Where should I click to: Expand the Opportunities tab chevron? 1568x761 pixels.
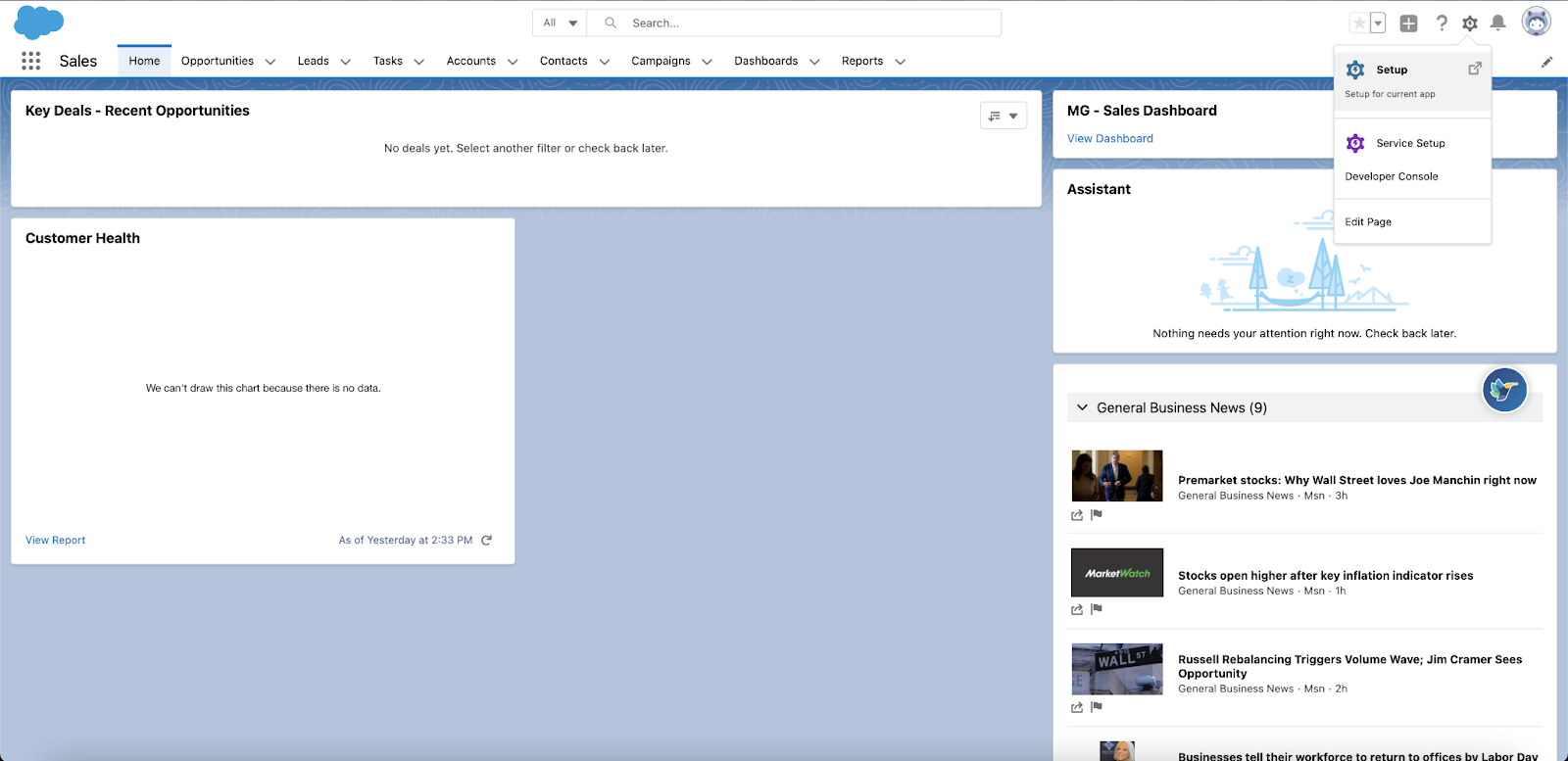coord(270,62)
